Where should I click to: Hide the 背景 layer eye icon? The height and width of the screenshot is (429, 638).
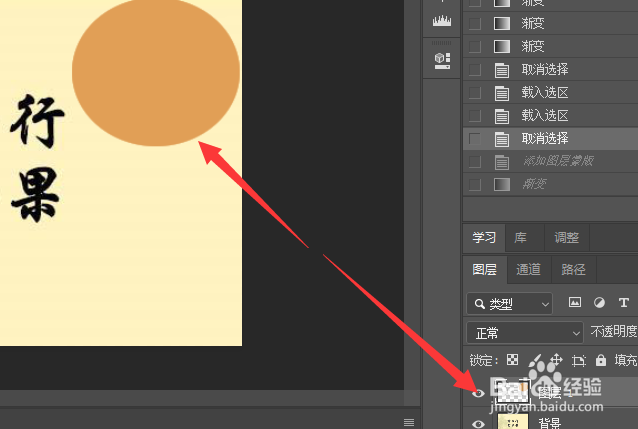point(478,423)
